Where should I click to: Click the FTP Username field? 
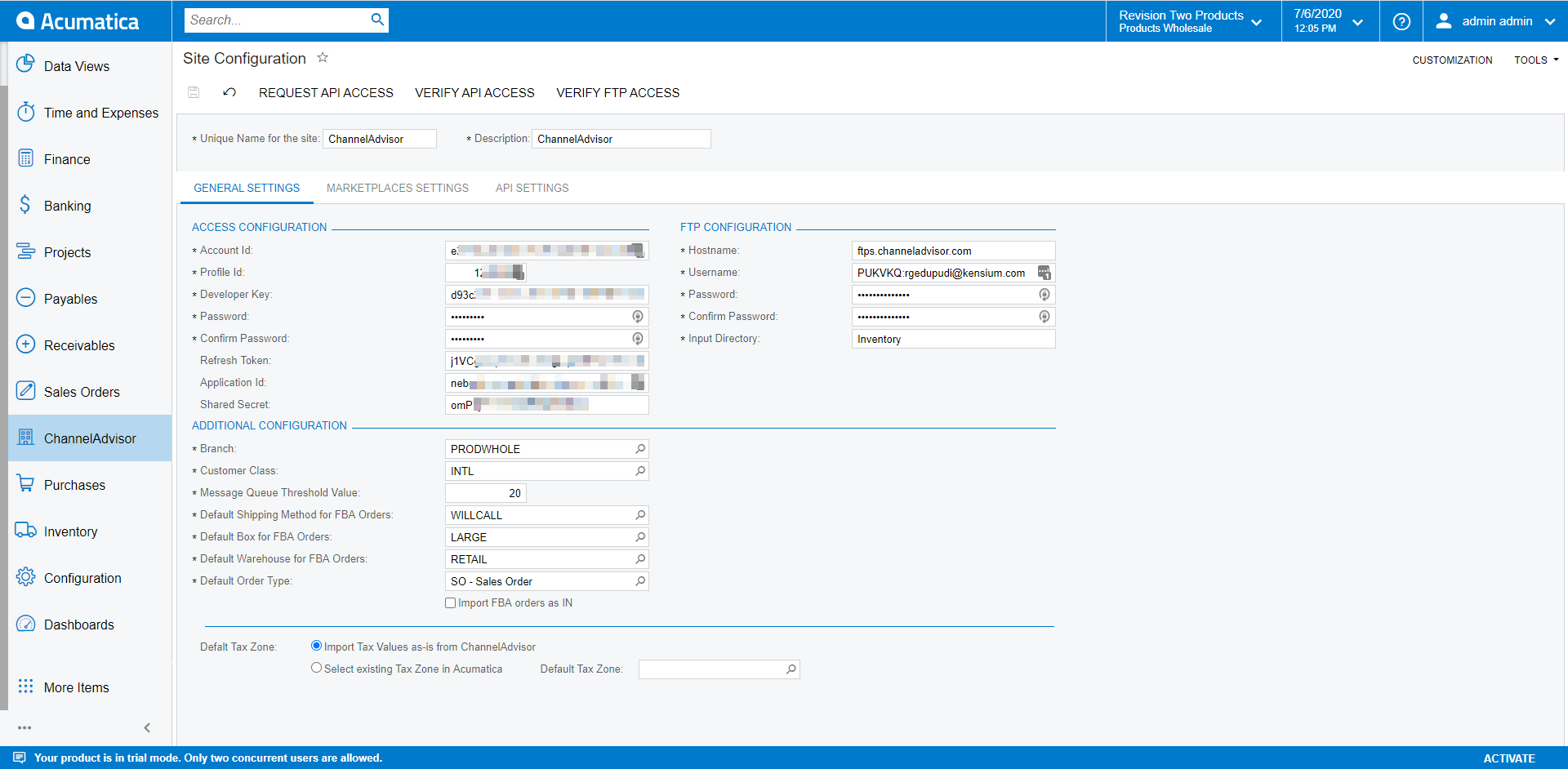(x=954, y=273)
